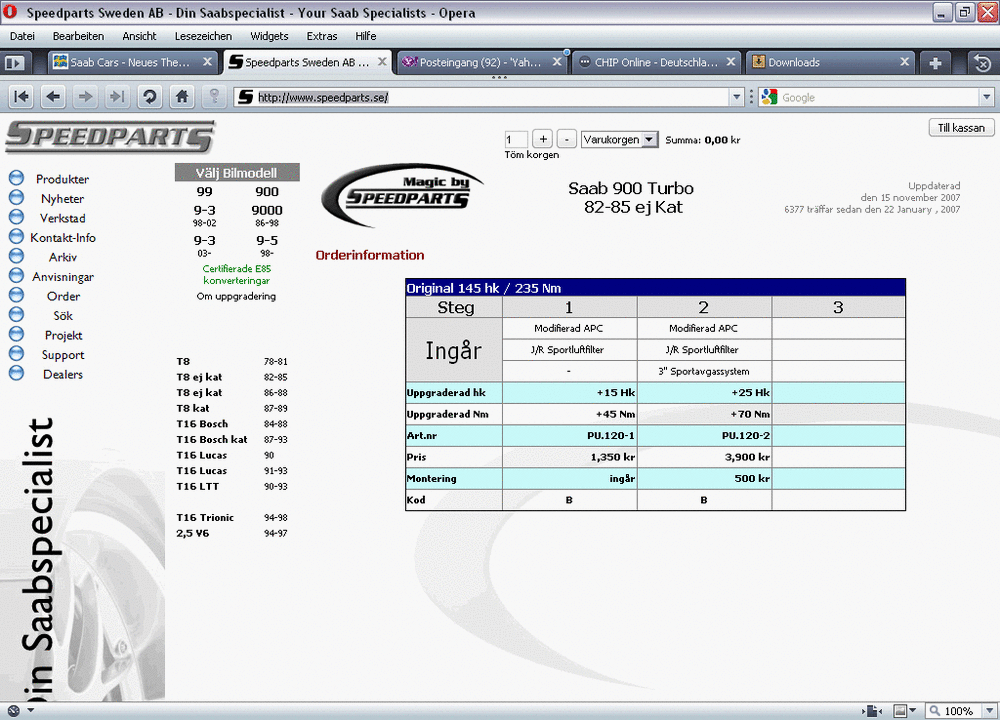This screenshot has height=720, width=1000.
Task: Click the PU.120-2 article number cell
Action: tap(705, 436)
